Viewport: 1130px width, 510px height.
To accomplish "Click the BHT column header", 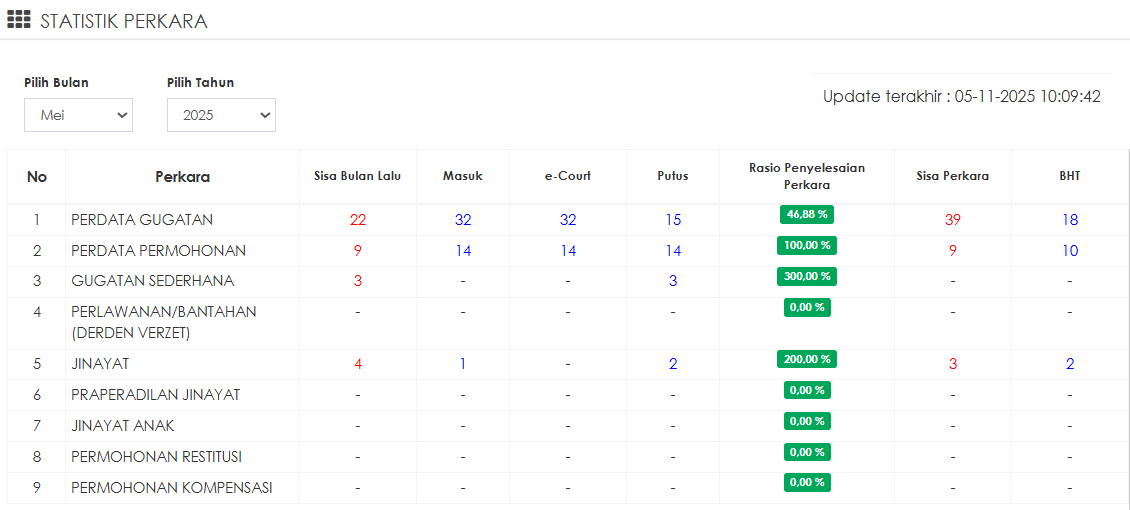I will (1069, 176).
